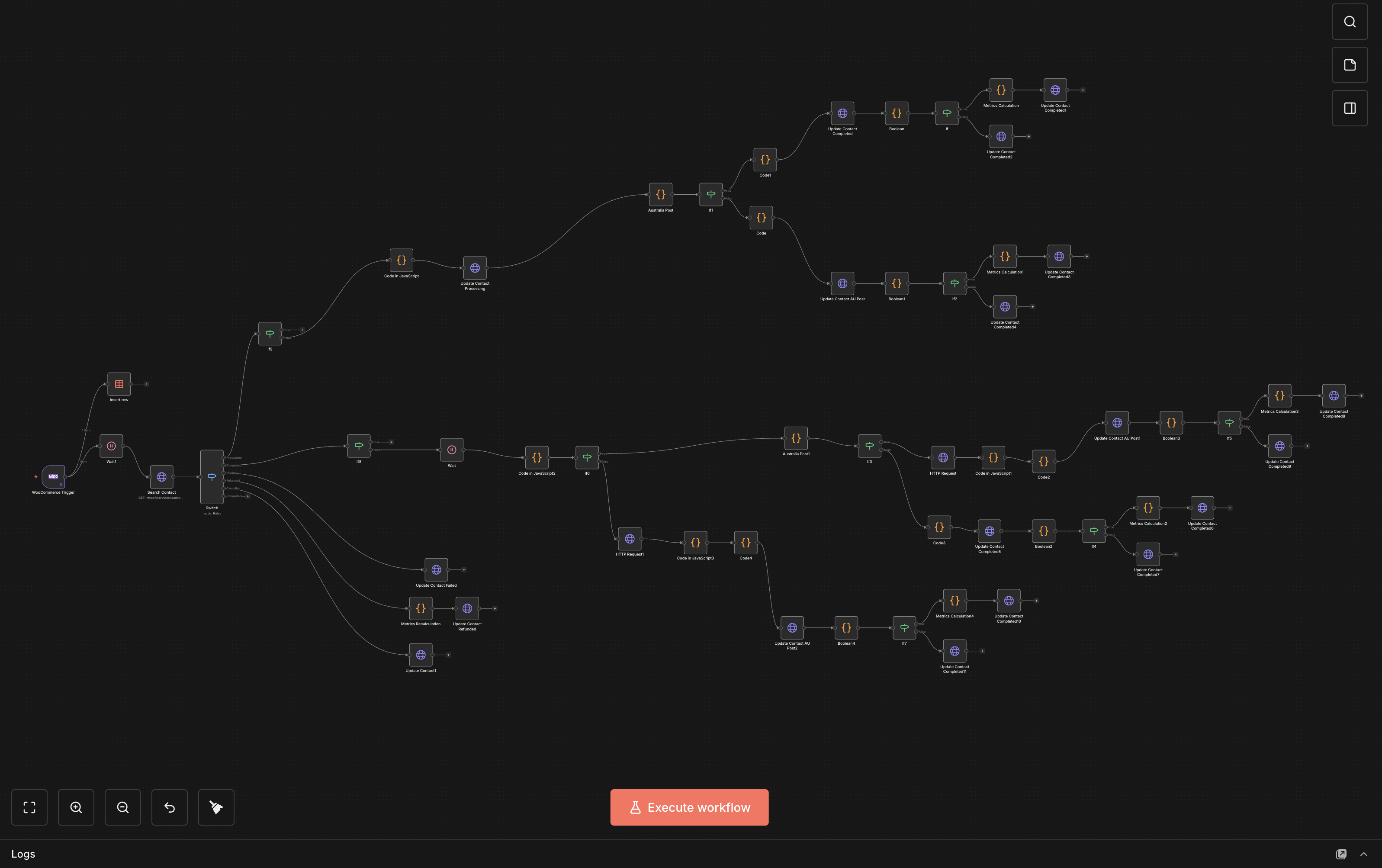Viewport: 1382px width, 868px height.
Task: Select the Code4 node
Action: pyautogui.click(x=746, y=543)
